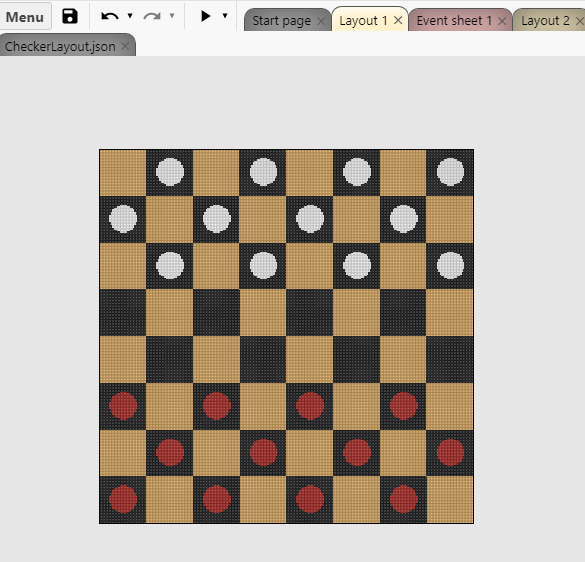Close the CheckerLayout.json tab
Viewport: 585px width, 562px height.
click(x=125, y=46)
